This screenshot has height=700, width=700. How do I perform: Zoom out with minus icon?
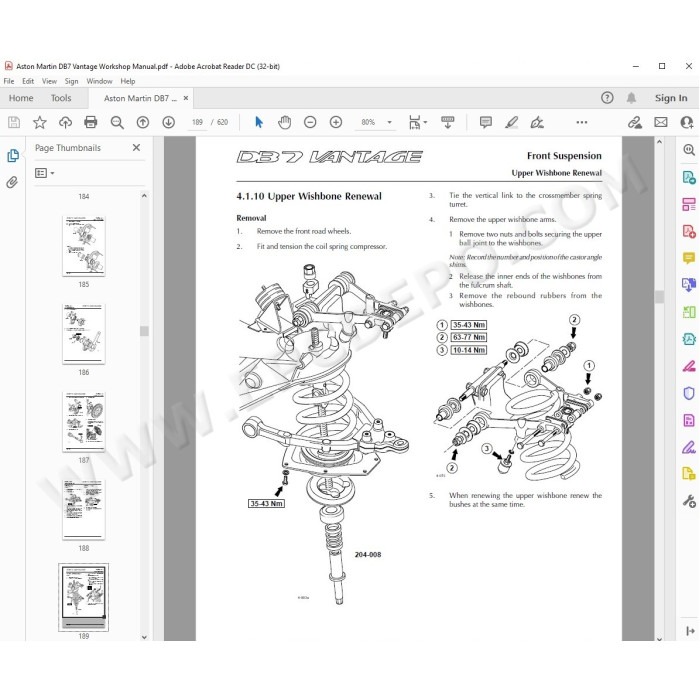click(x=310, y=122)
